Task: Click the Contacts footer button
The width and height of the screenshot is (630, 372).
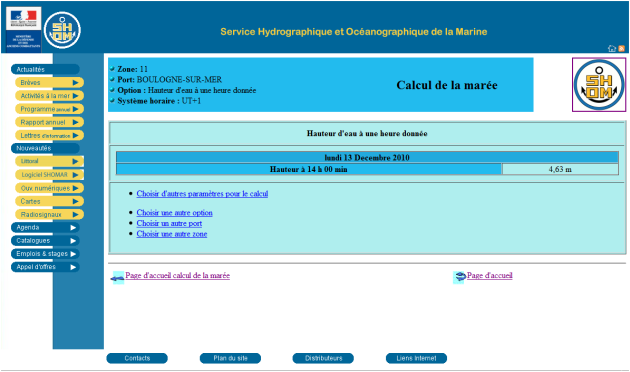Action: pyautogui.click(x=137, y=358)
